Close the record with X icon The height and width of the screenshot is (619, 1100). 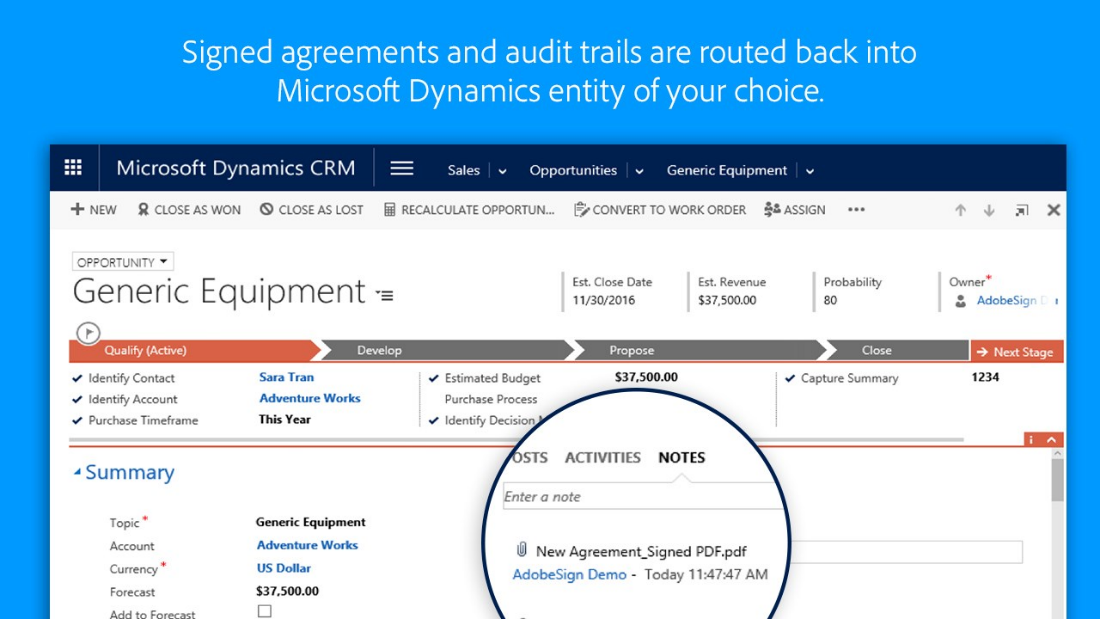(1054, 210)
